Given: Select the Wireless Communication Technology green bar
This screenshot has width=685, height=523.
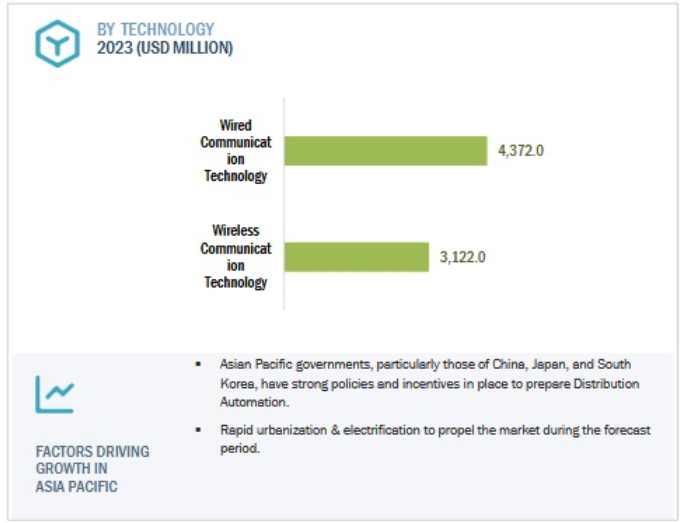Looking at the screenshot, I should [356, 257].
